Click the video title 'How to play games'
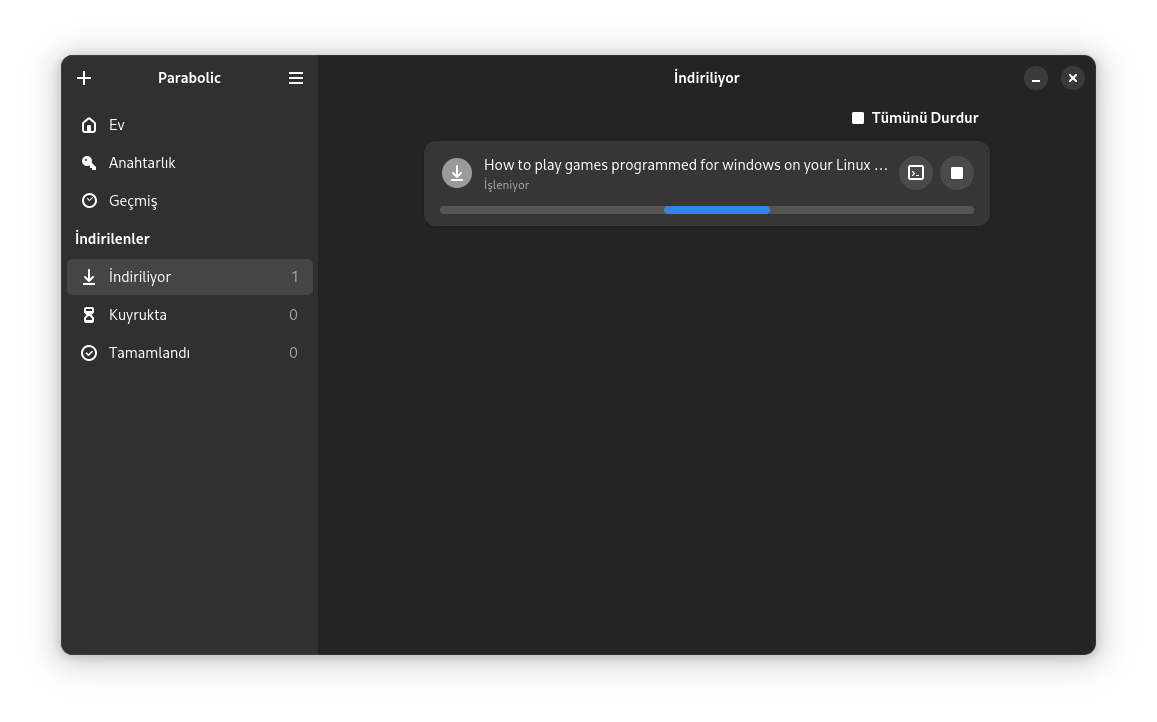 click(x=685, y=165)
